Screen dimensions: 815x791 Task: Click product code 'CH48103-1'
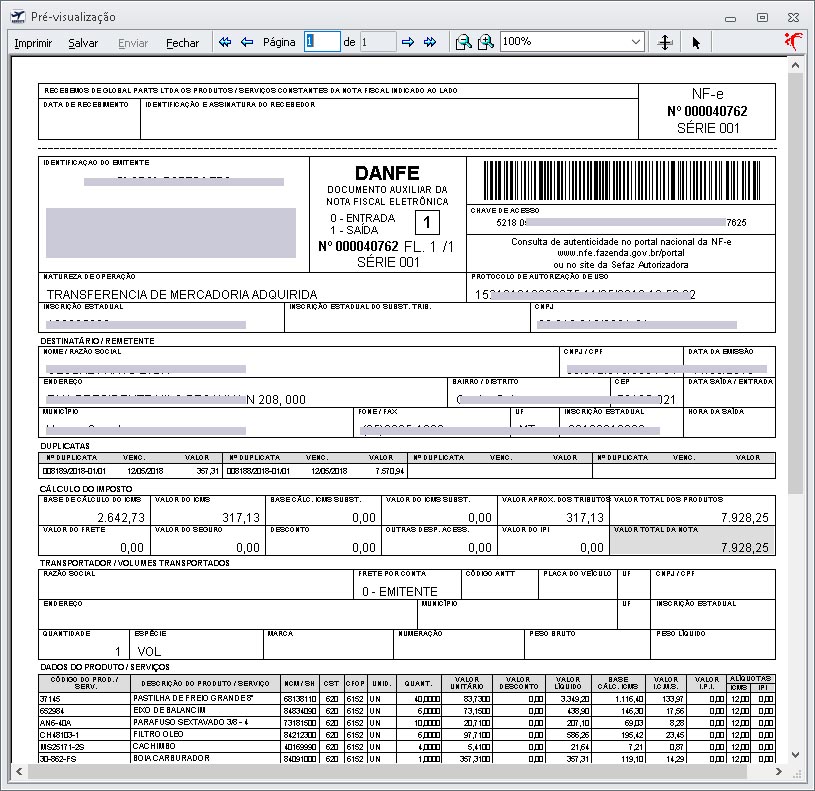(59, 735)
